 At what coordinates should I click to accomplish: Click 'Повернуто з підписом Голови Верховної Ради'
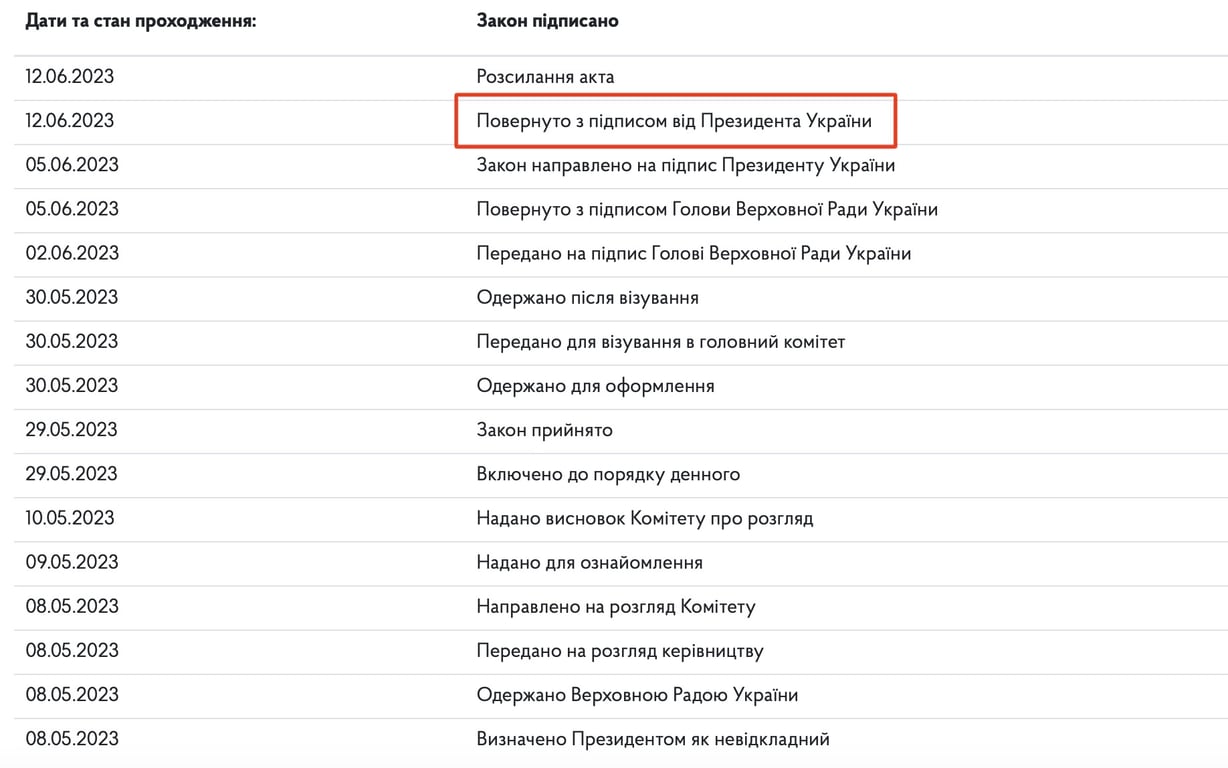pos(707,209)
